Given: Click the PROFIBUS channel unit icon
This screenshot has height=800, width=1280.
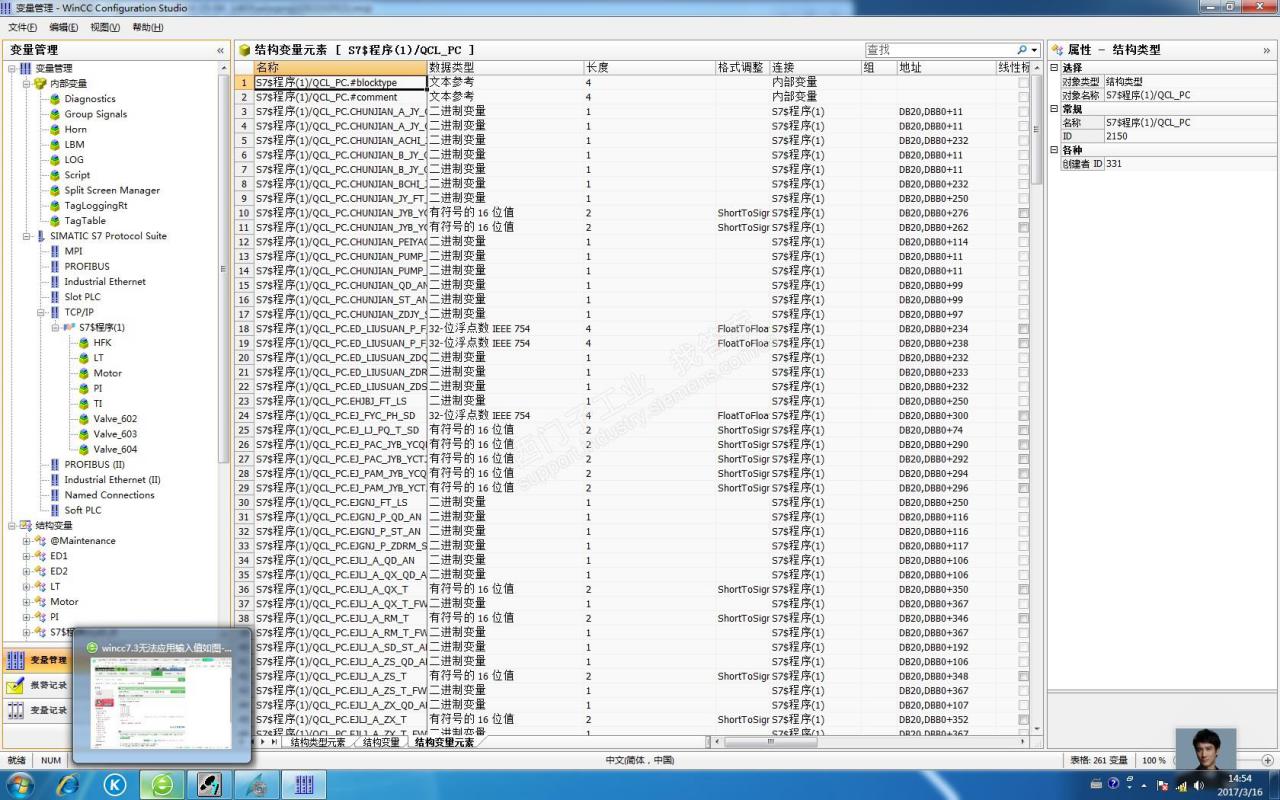Looking at the screenshot, I should (55, 266).
